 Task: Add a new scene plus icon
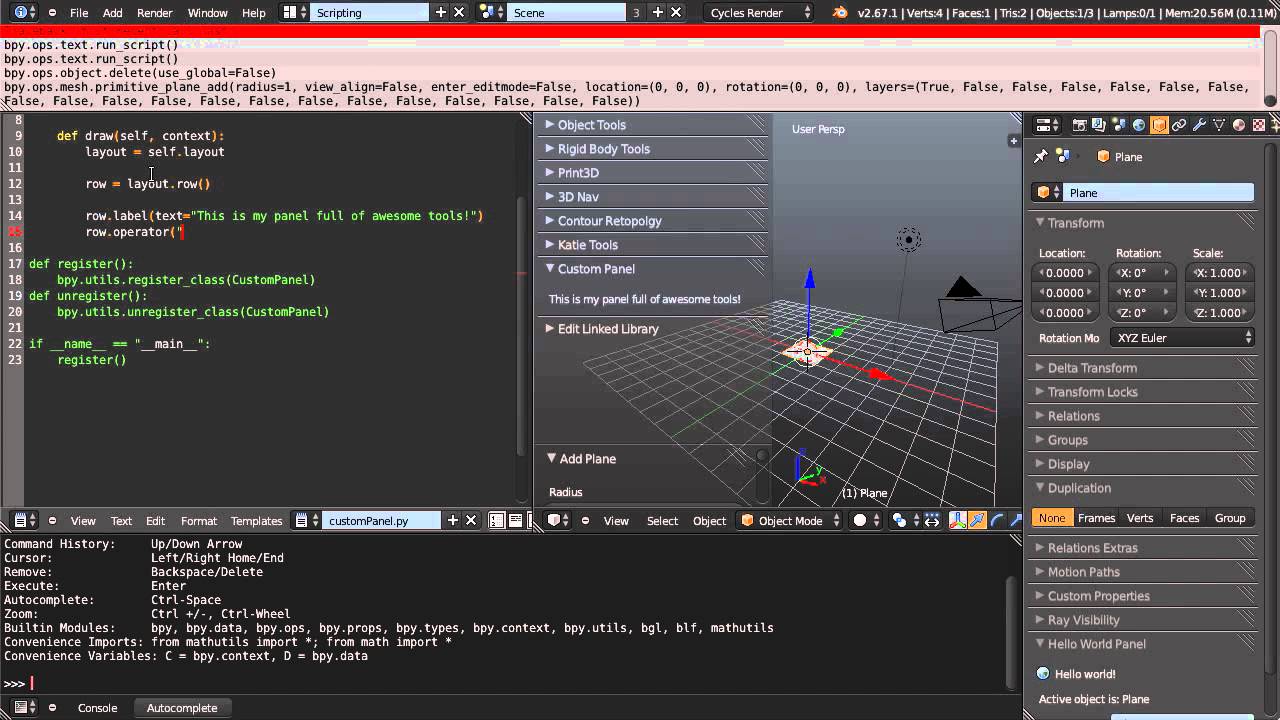click(657, 13)
